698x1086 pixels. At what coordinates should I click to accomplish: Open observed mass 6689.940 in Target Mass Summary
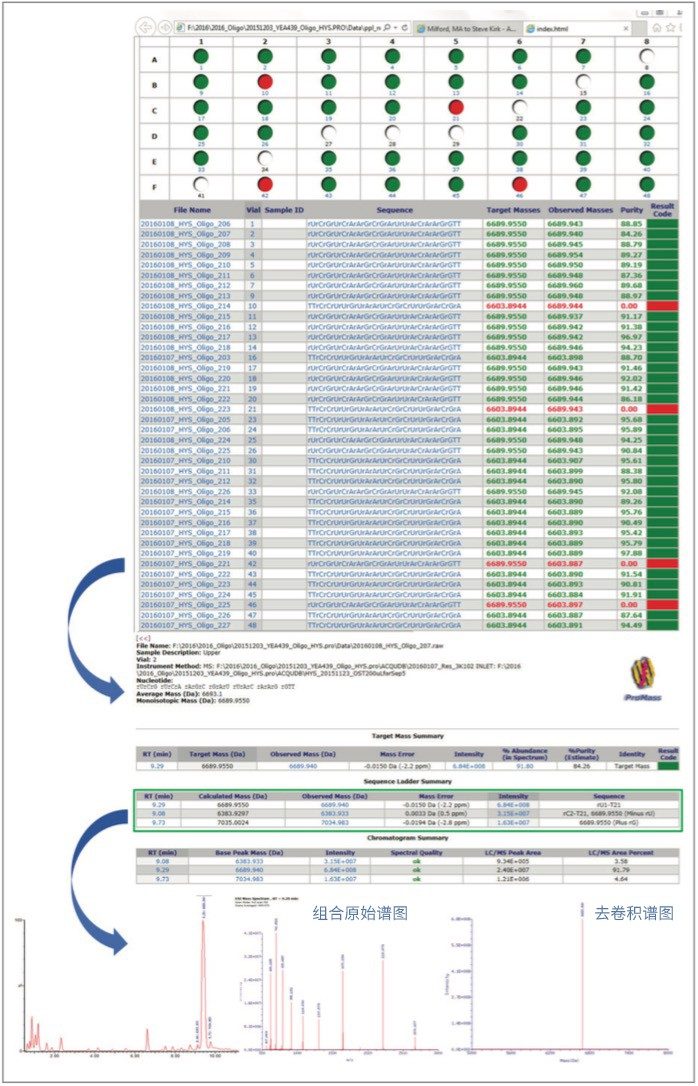point(303,766)
